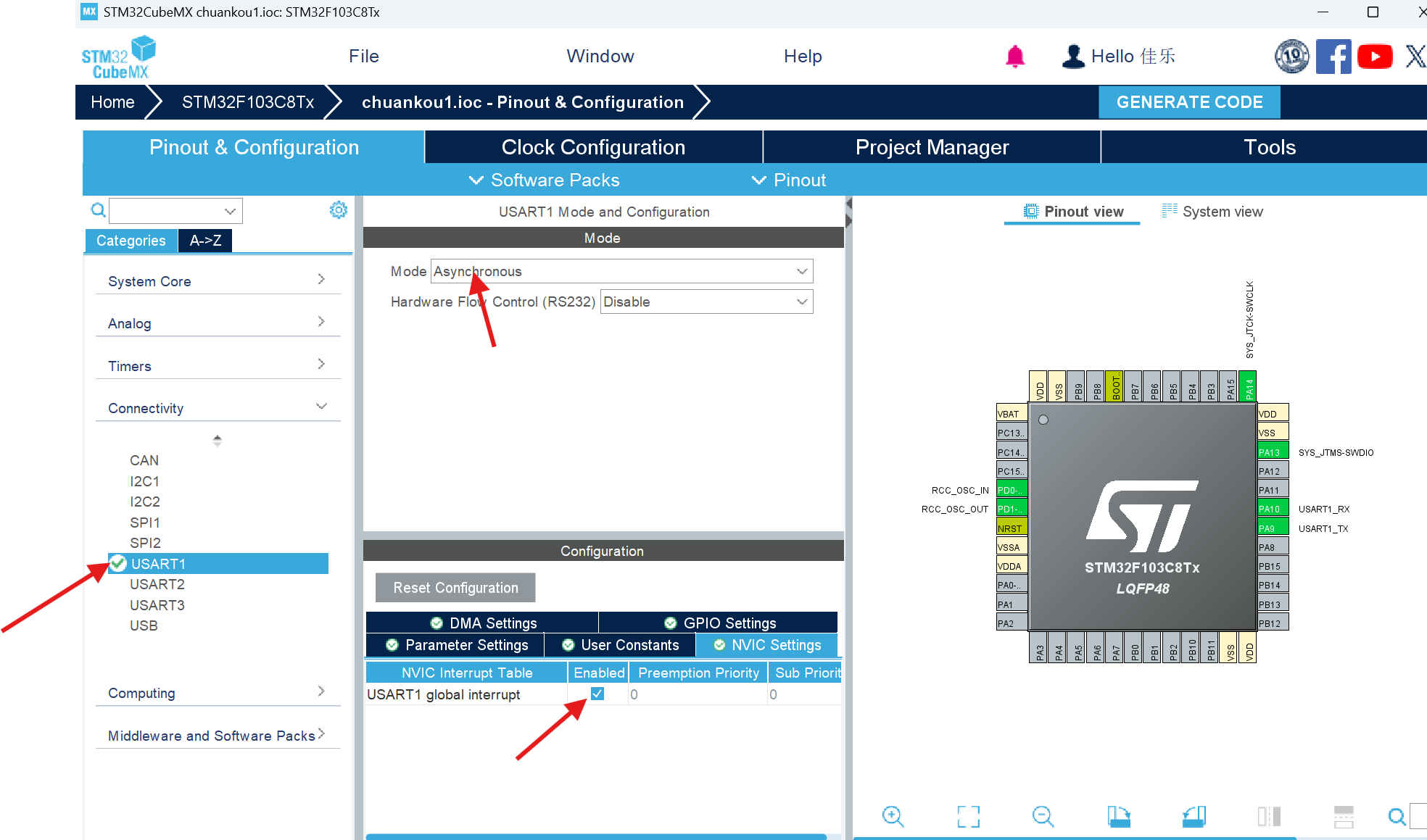The image size is (1427, 840).
Task: Rotate the chip view clockwise
Action: 1119,817
